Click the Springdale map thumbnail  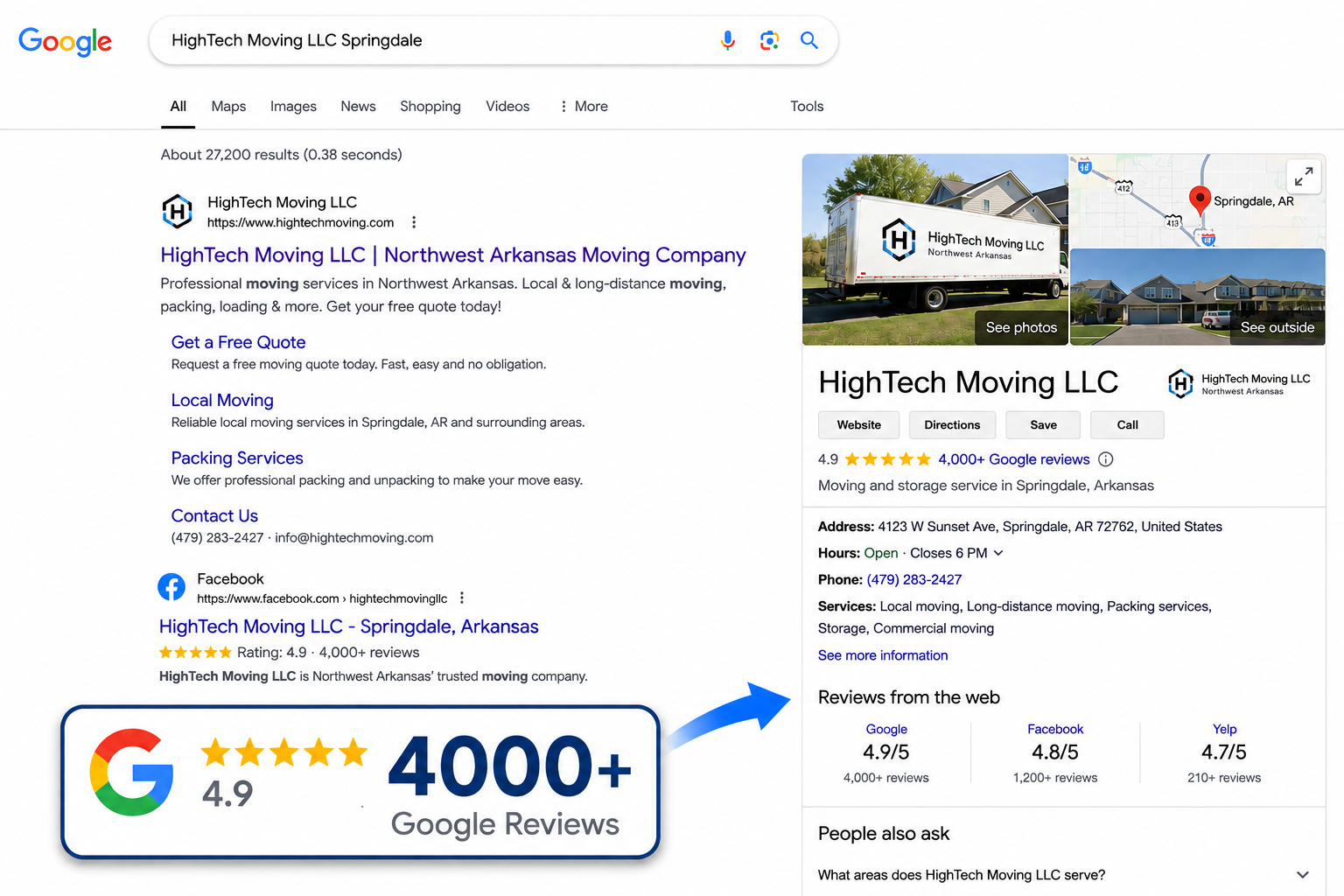[1197, 200]
